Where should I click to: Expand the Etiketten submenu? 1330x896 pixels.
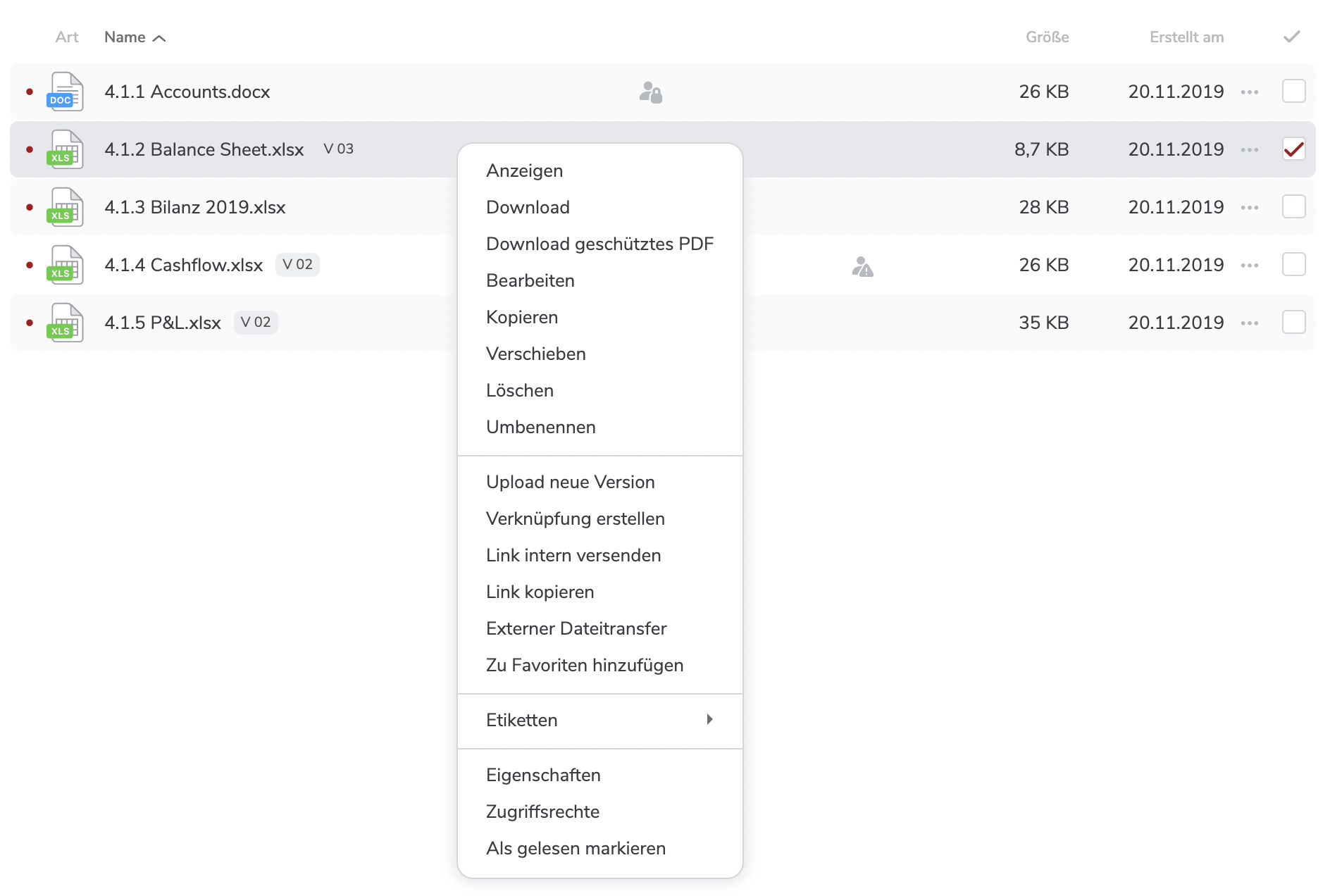599,720
